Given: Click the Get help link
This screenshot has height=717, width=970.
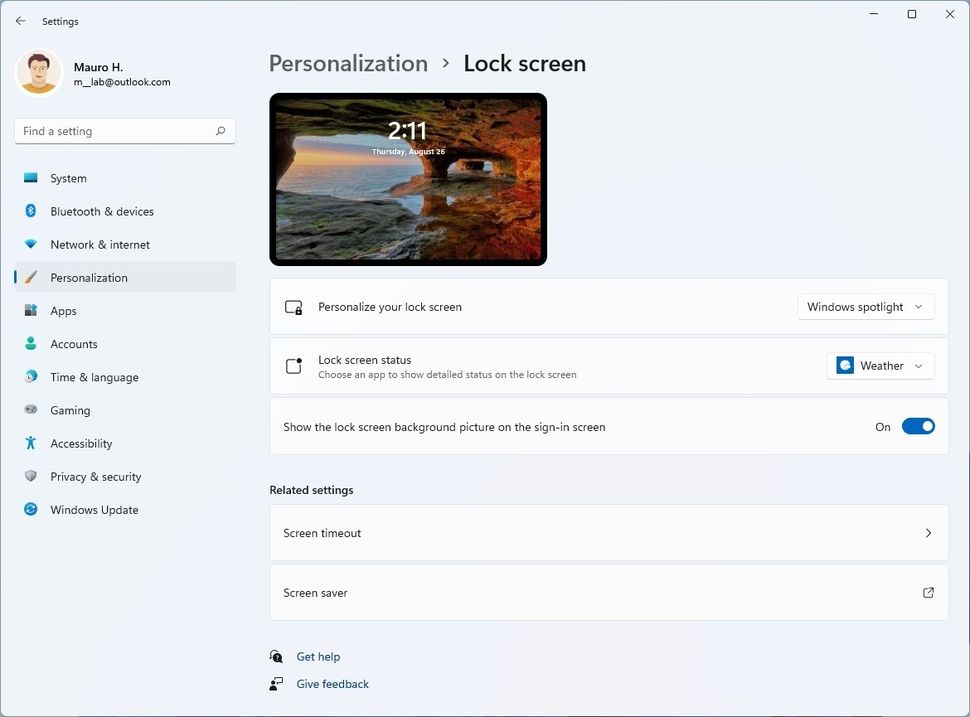Looking at the screenshot, I should coord(318,657).
